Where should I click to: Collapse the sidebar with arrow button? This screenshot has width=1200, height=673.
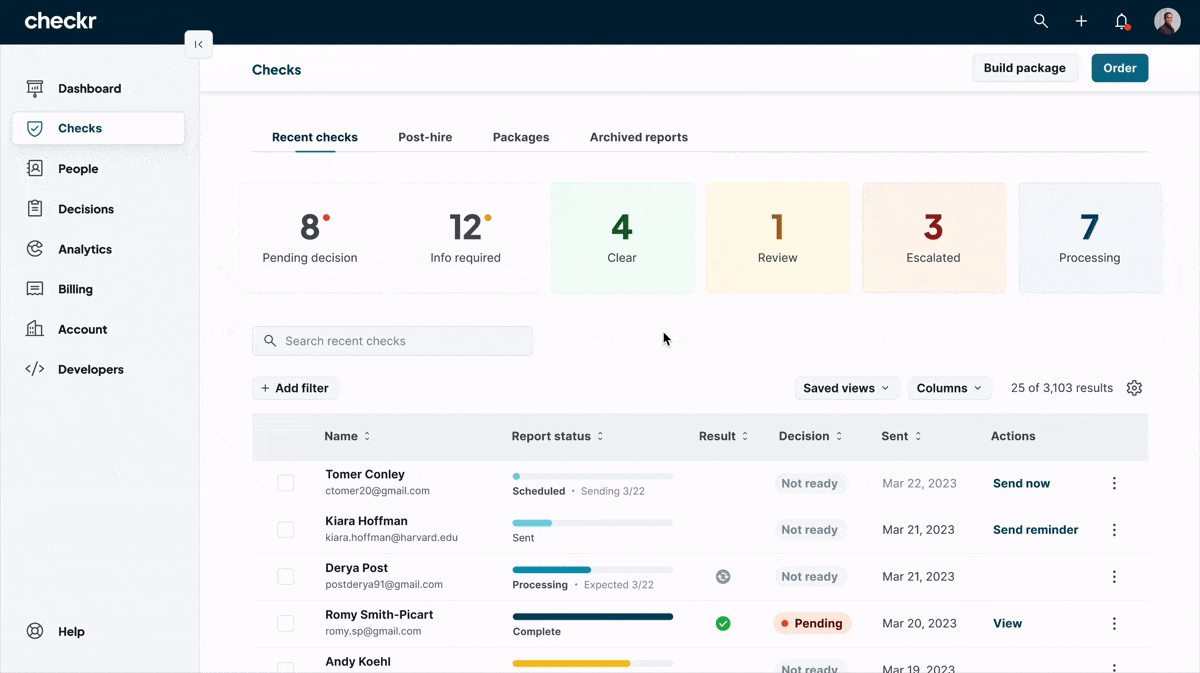pos(198,44)
